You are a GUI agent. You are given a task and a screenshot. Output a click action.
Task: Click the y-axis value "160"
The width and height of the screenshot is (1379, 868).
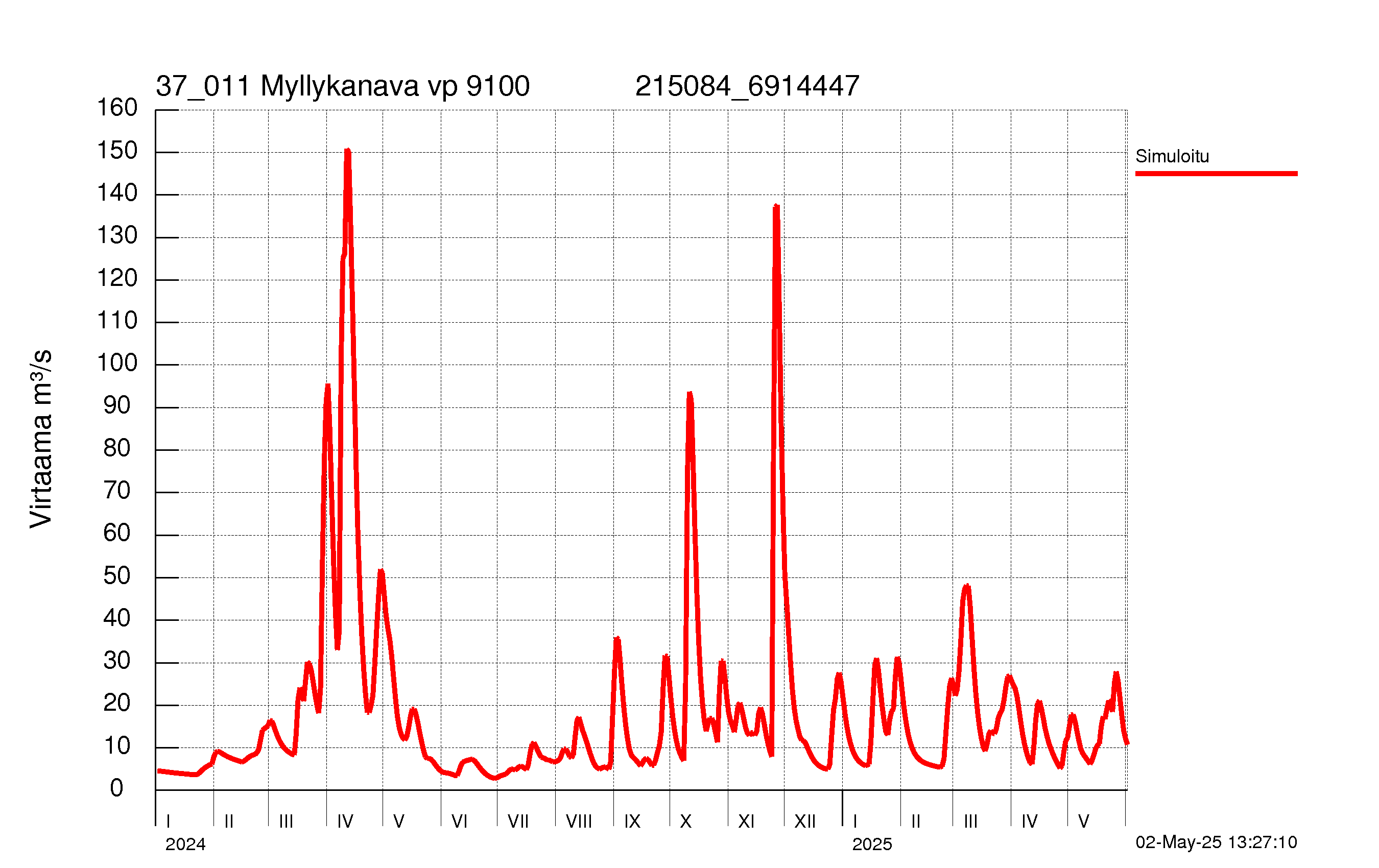pyautogui.click(x=117, y=108)
